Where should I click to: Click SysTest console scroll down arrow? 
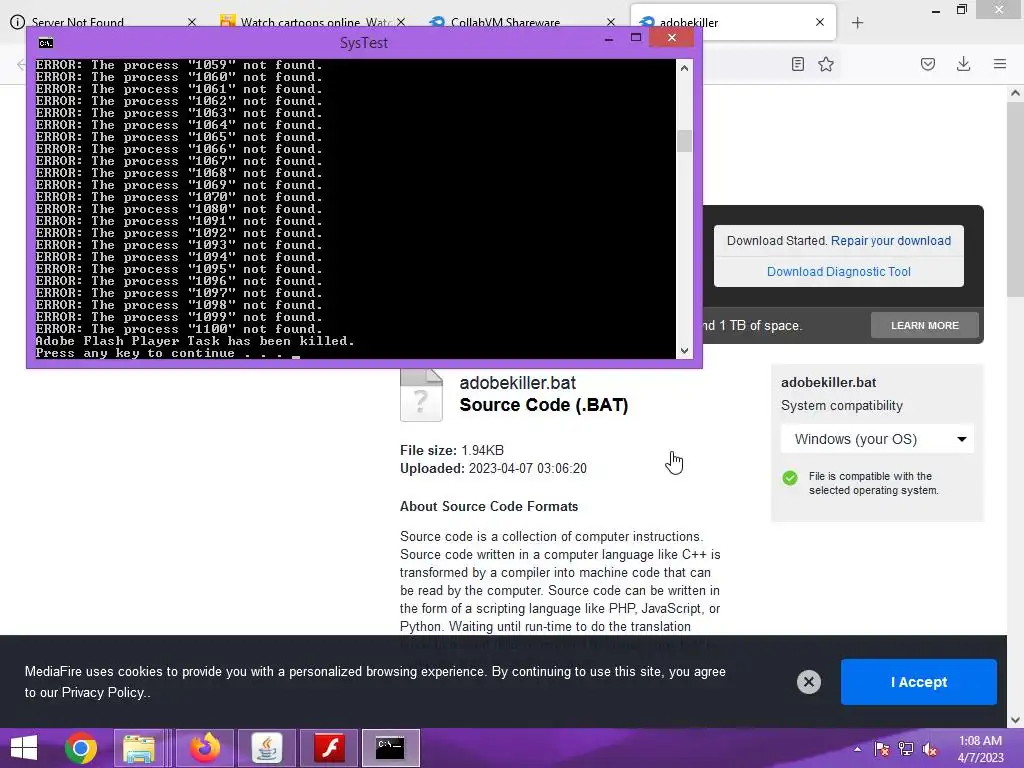[x=684, y=351]
